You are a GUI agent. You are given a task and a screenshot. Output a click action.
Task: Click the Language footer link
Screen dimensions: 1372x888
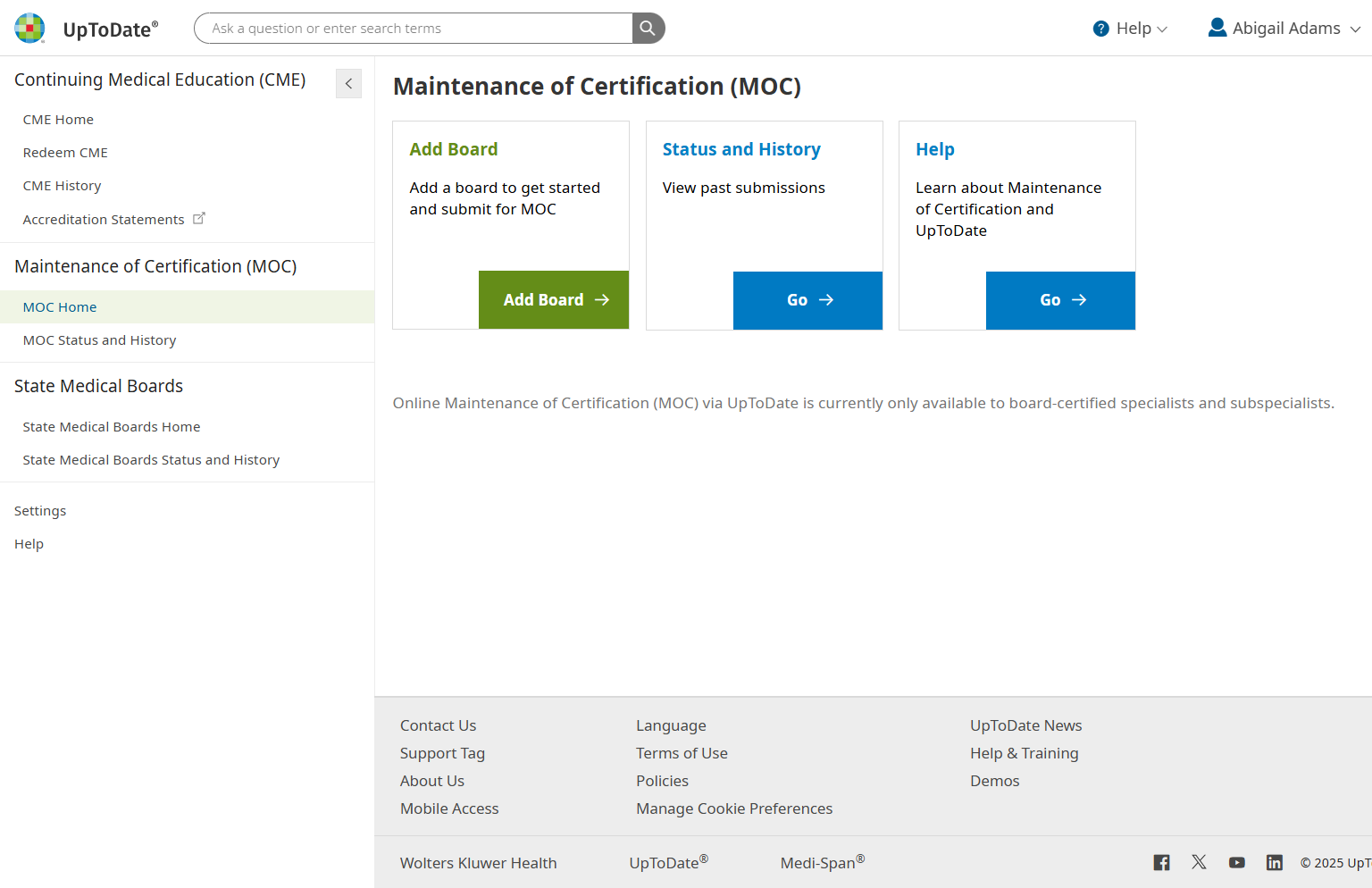(x=671, y=725)
